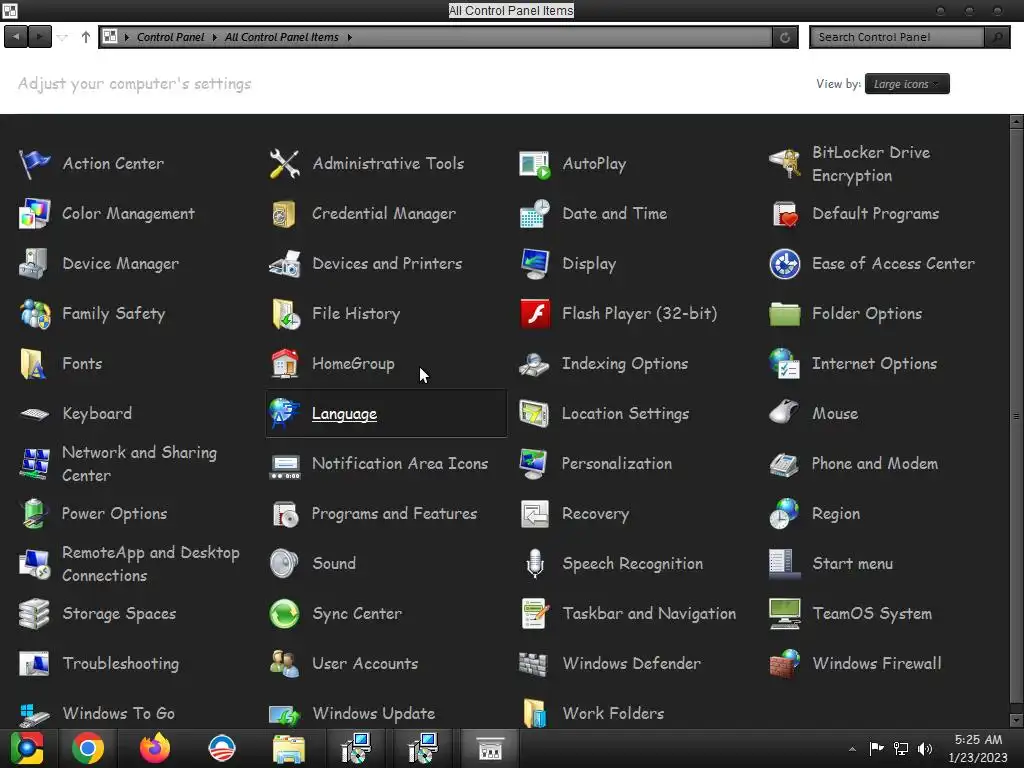This screenshot has height=768, width=1024.
Task: Open Programs and Features link
Action: 394,514
